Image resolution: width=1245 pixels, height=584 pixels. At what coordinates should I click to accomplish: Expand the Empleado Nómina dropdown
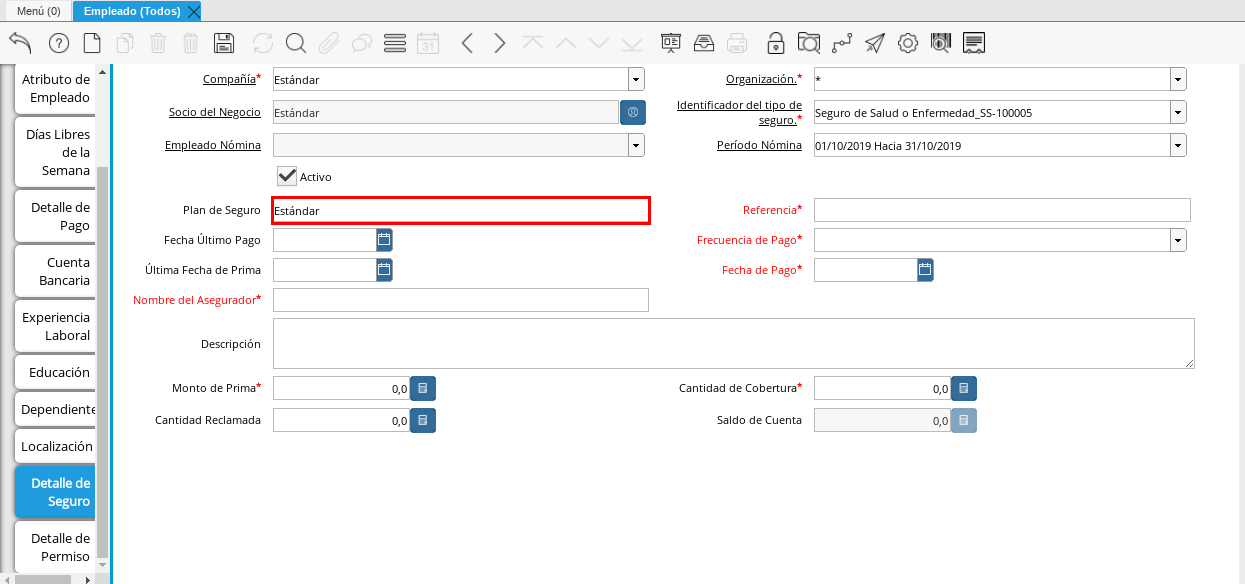click(x=636, y=145)
